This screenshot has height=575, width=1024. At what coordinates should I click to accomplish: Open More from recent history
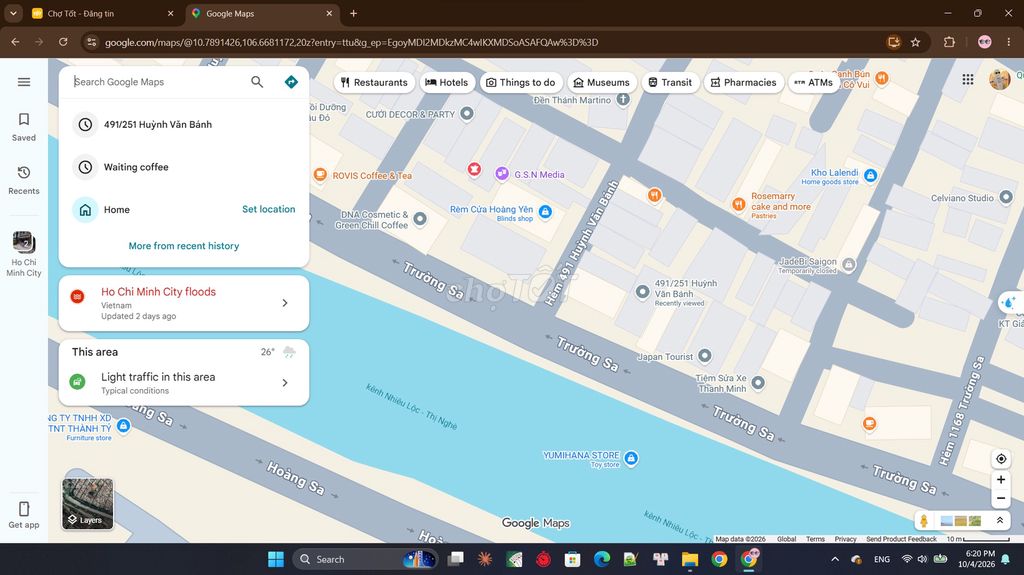point(184,246)
